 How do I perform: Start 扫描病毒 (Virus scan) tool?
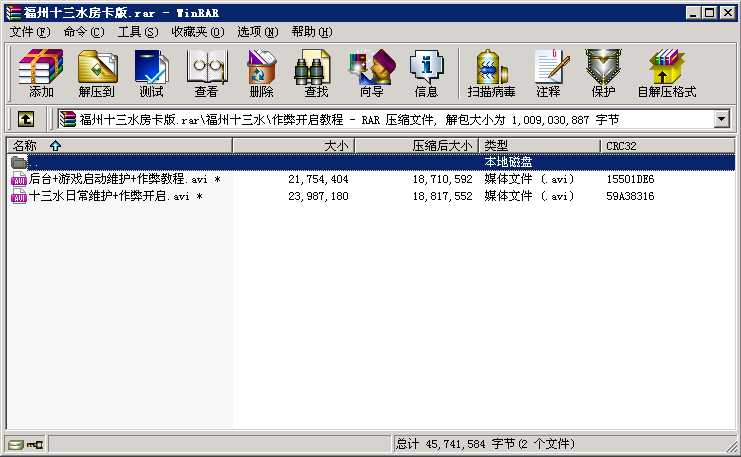click(x=491, y=73)
